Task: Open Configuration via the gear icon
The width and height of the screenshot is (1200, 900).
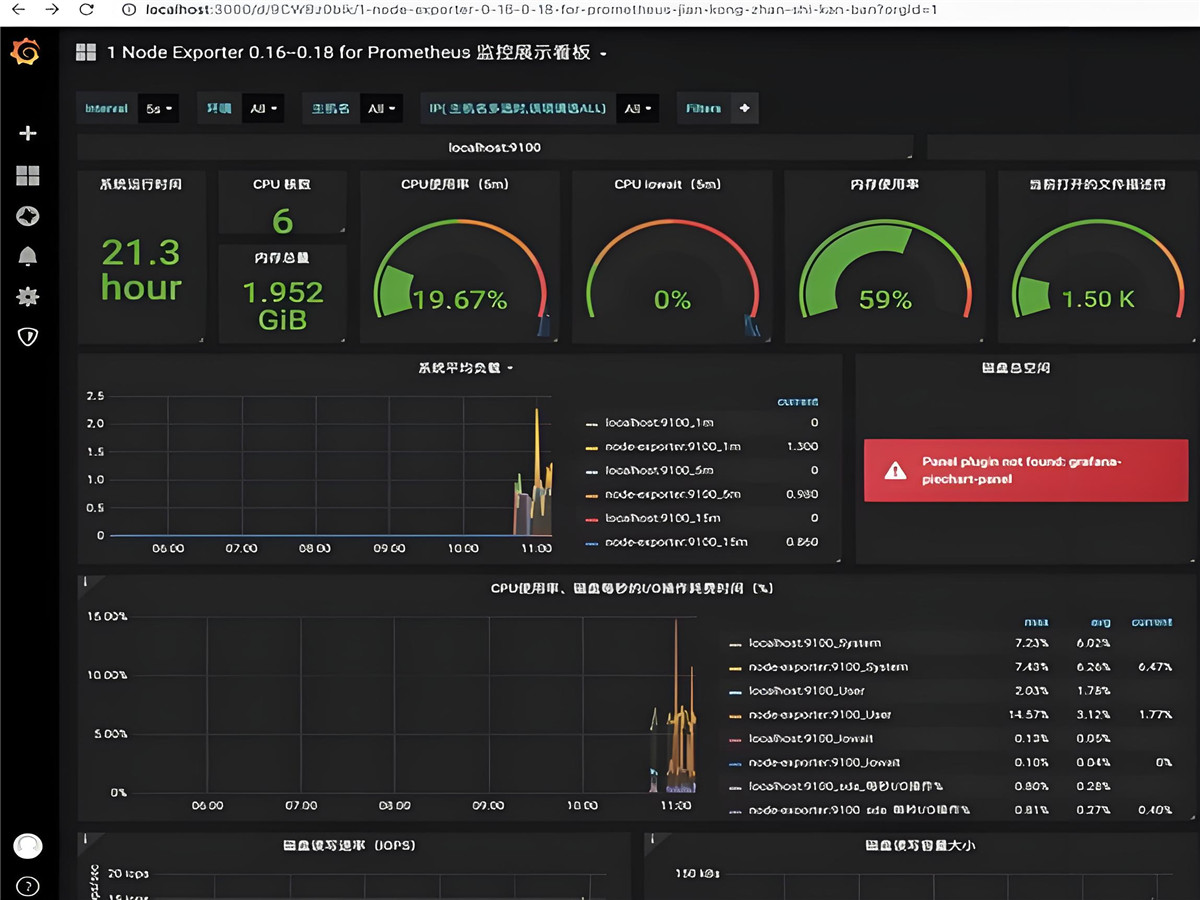Action: click(x=28, y=296)
